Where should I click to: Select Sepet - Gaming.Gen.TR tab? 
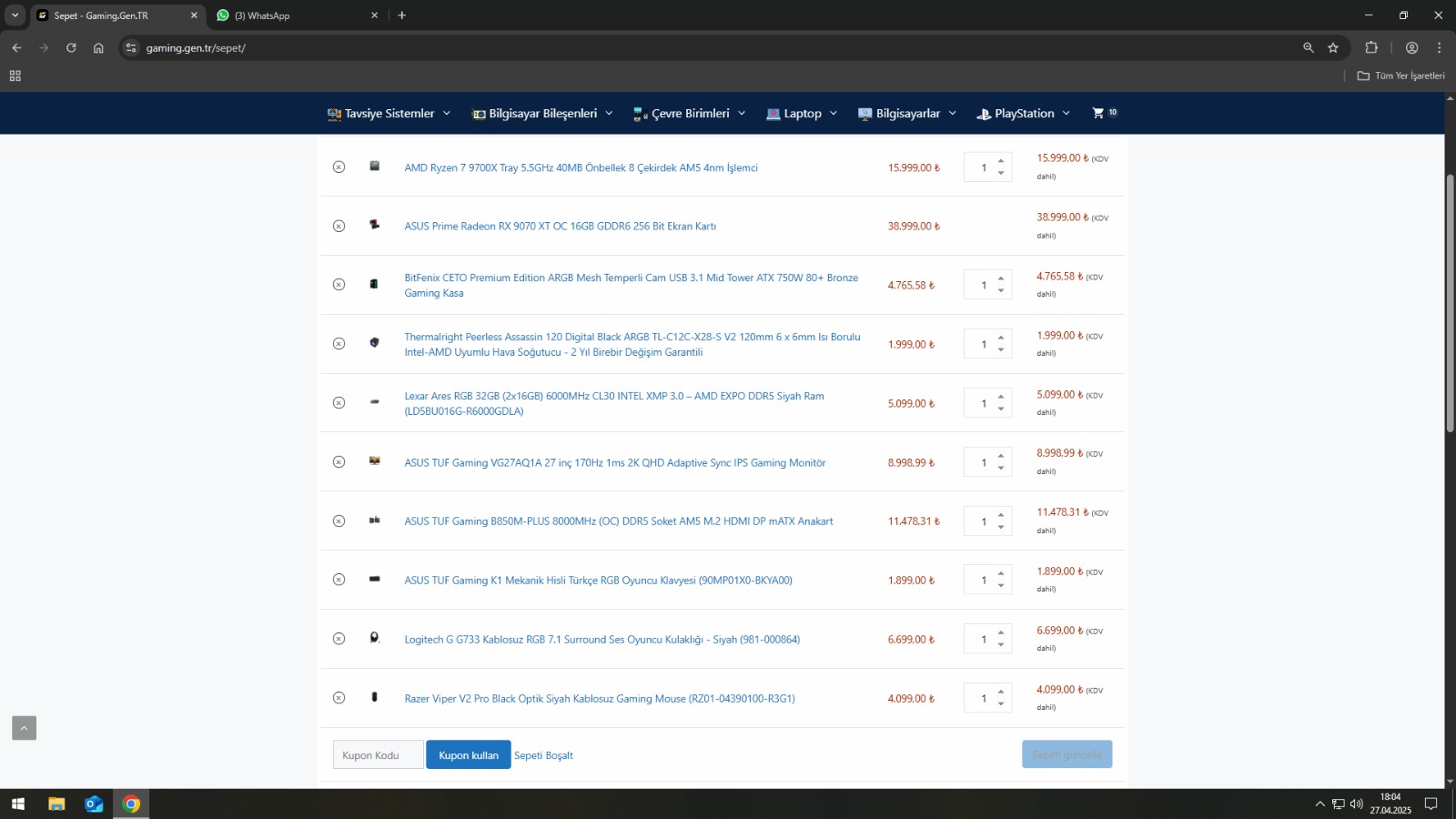(118, 15)
